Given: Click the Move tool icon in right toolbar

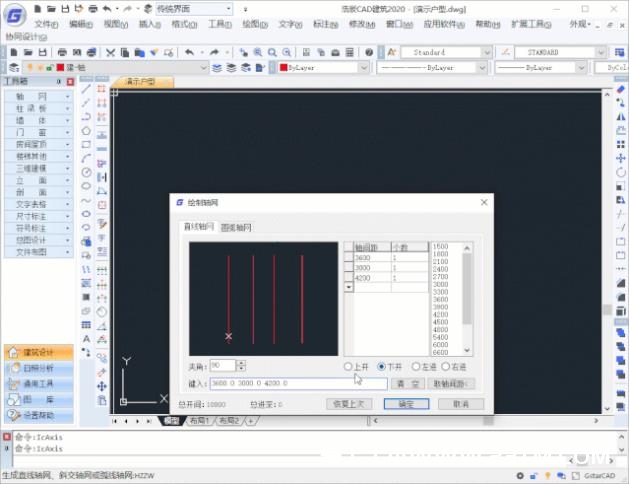Looking at the screenshot, I should pyautogui.click(x=621, y=158).
